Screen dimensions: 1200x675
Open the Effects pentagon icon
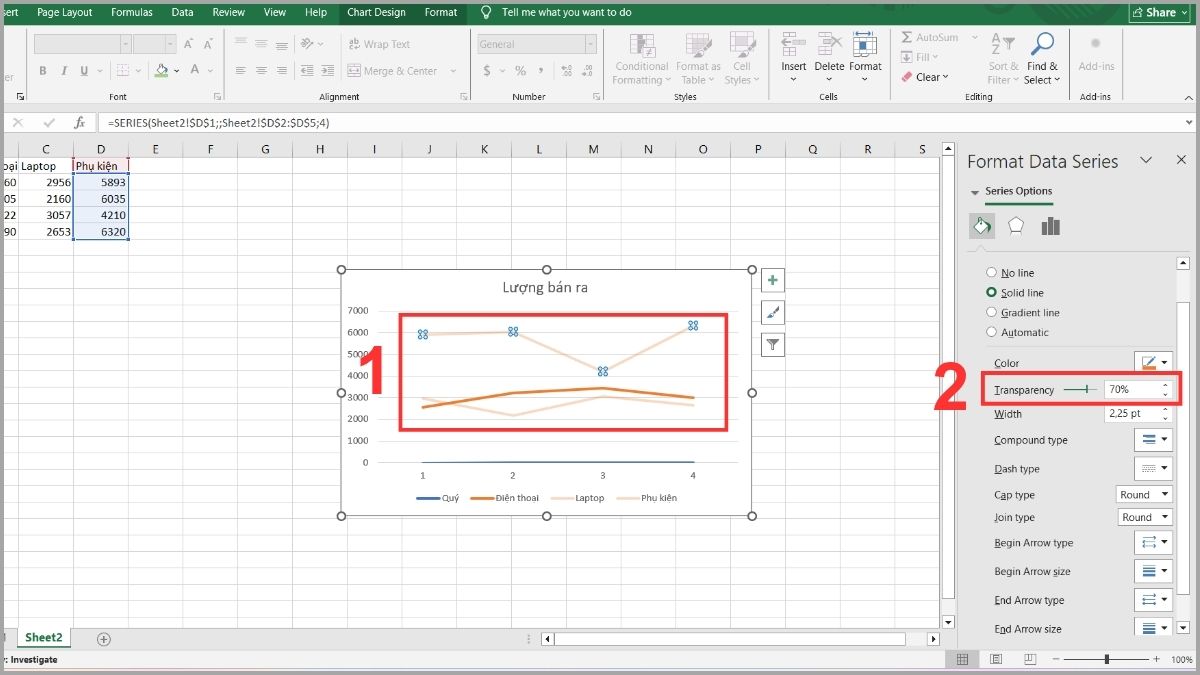1016,226
